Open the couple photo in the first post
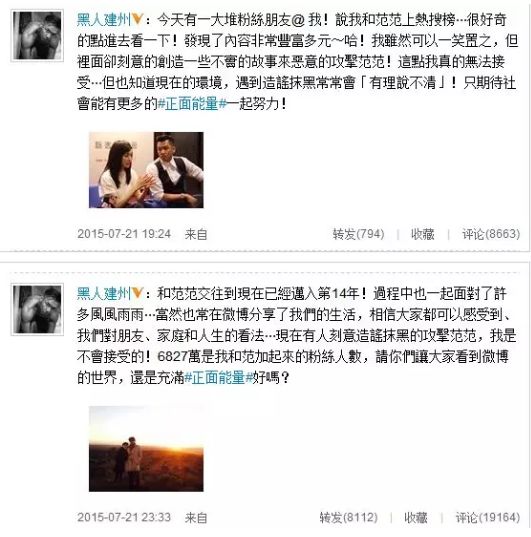 point(146,170)
